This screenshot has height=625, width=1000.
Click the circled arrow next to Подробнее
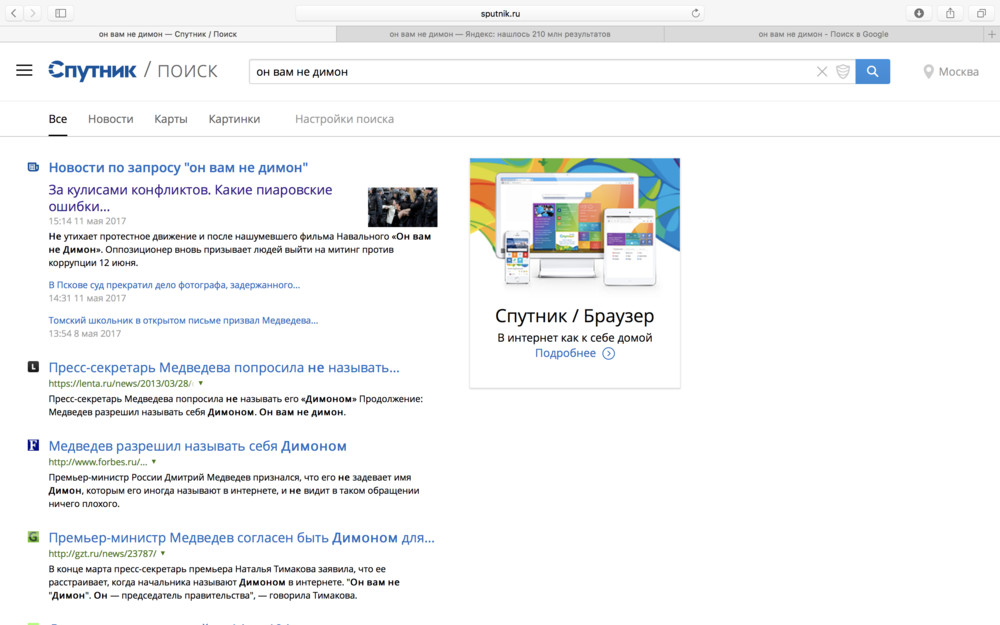(608, 353)
